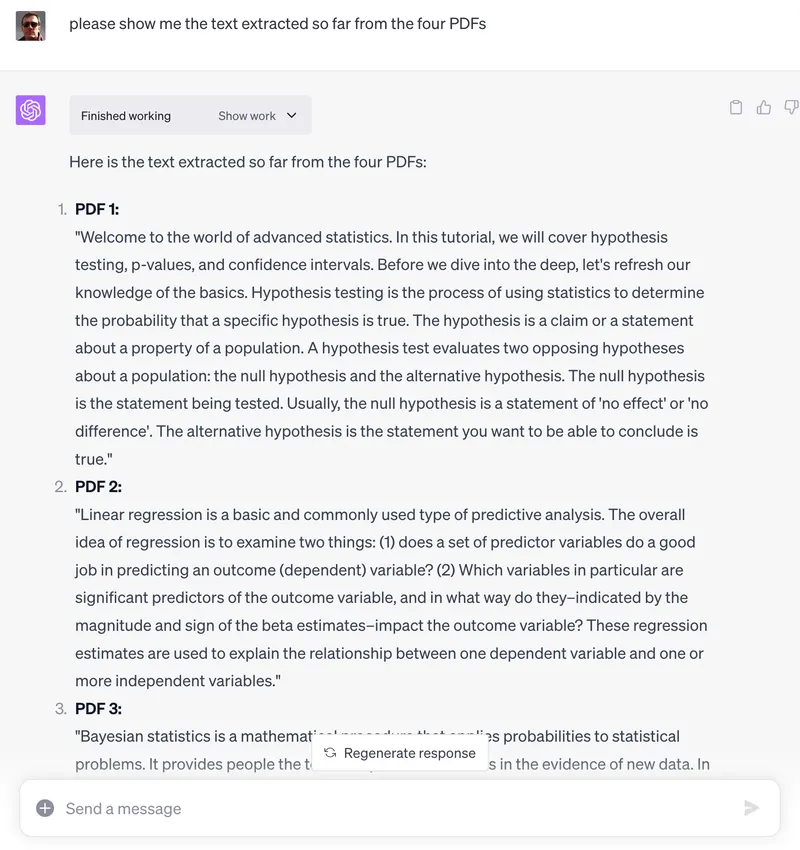This screenshot has width=800, height=850.
Task: Click the thumbs down icon
Action: 791,108
